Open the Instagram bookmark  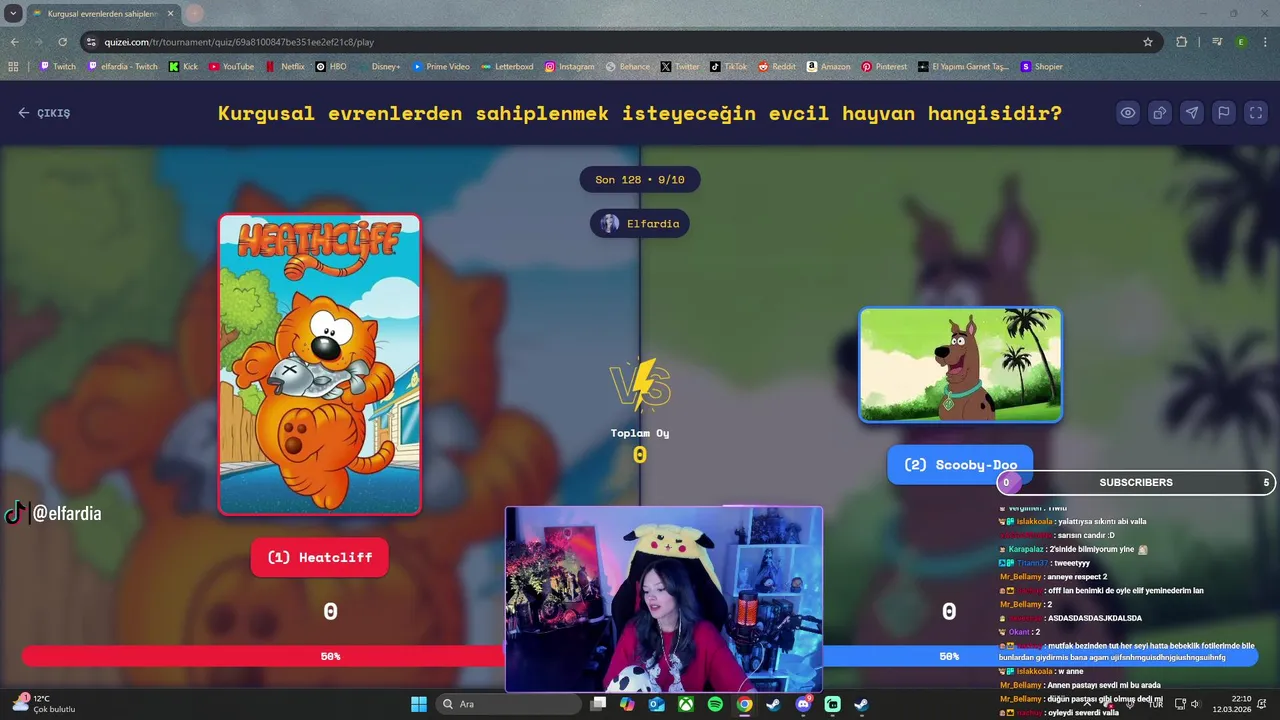[x=570, y=67]
